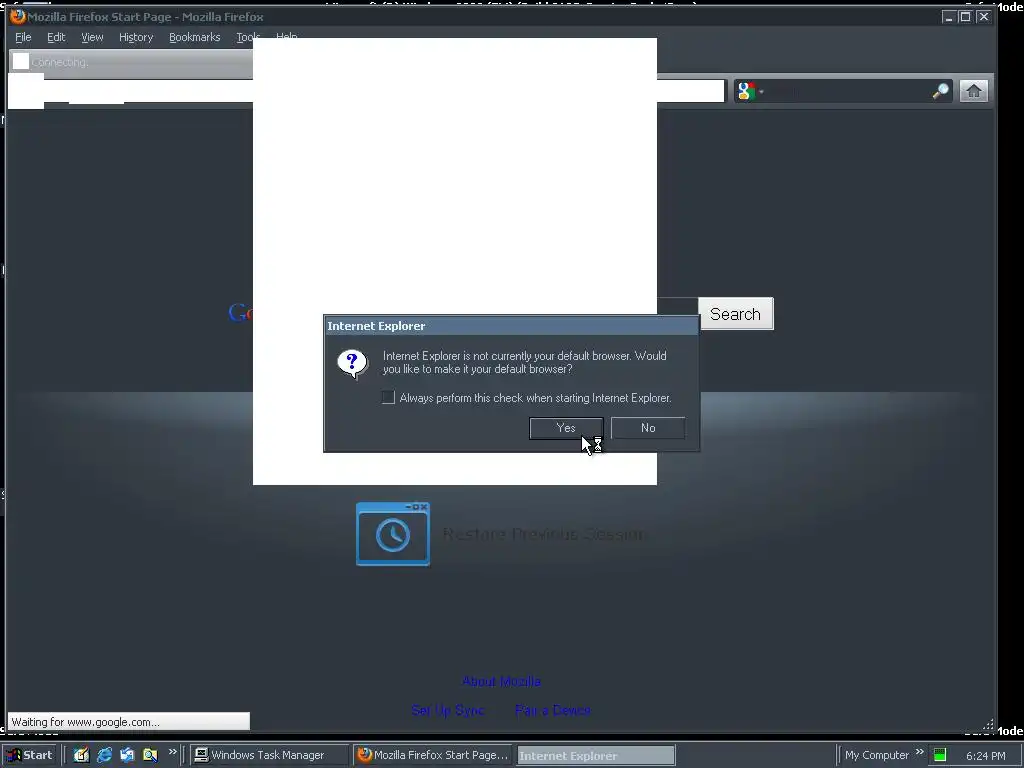The image size is (1024, 768).
Task: Open the History menu in Firefox
Action: [136, 37]
